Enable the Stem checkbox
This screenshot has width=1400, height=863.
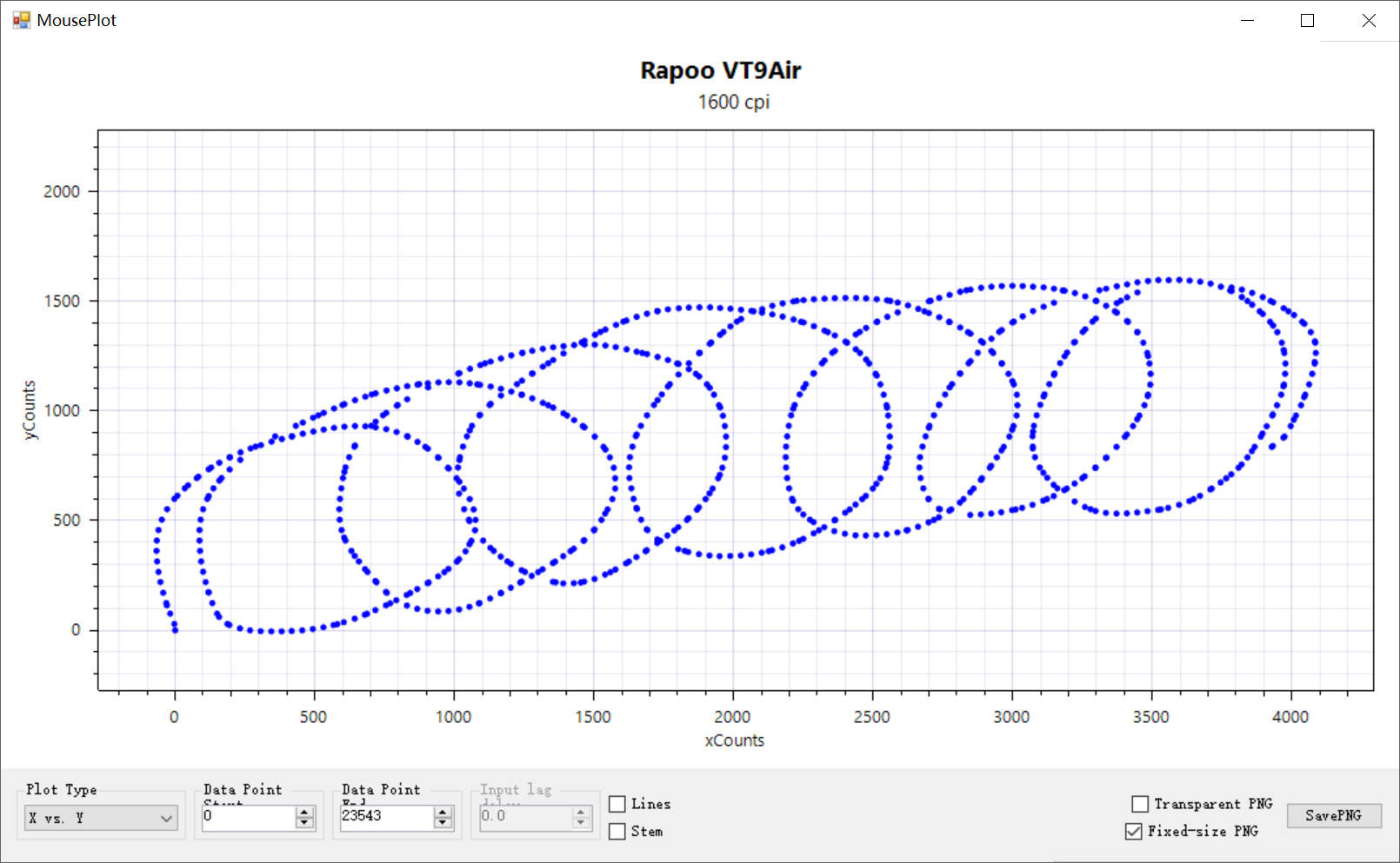(617, 832)
